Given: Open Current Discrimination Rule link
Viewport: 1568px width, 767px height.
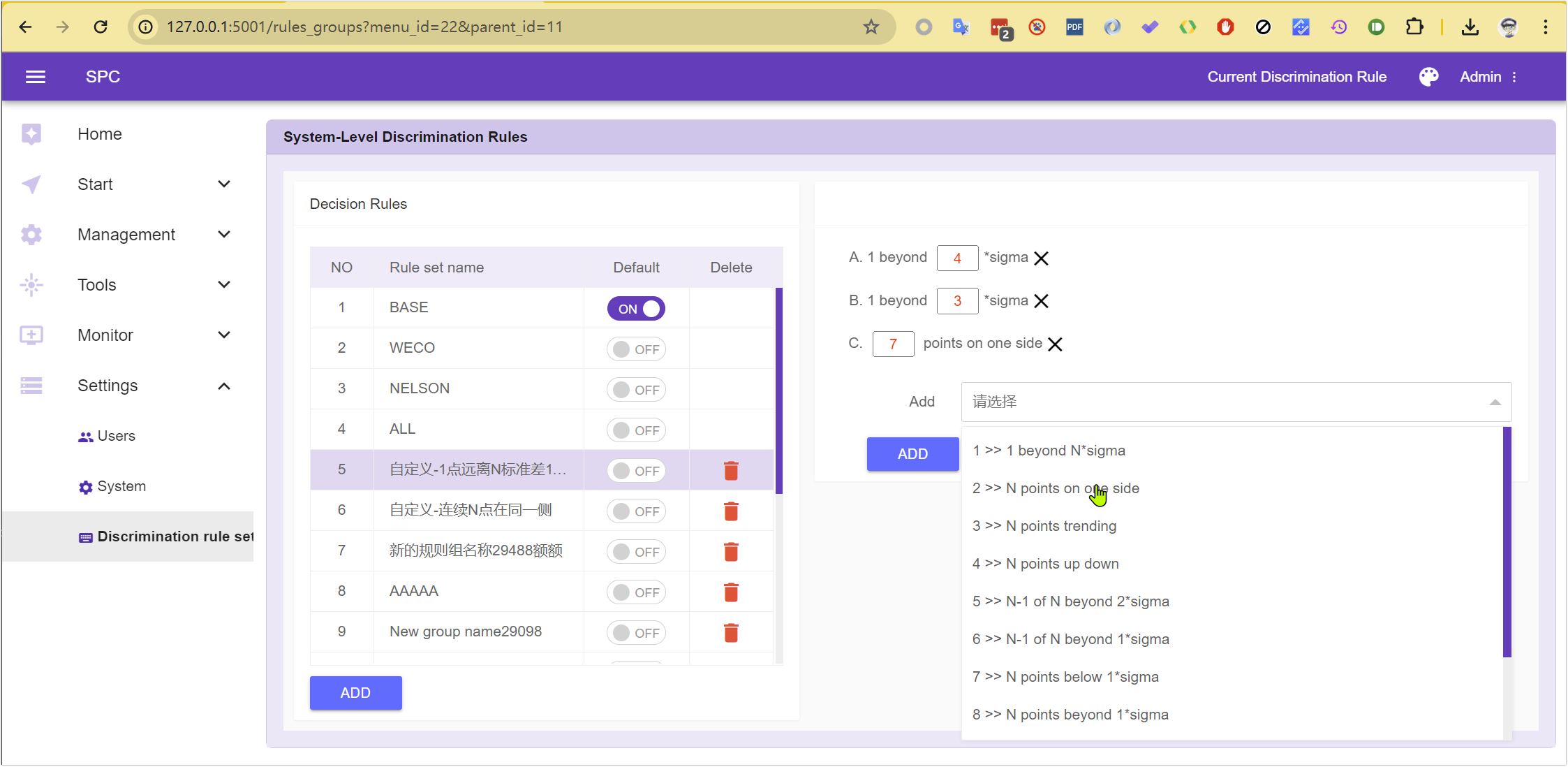Looking at the screenshot, I should [x=1296, y=77].
